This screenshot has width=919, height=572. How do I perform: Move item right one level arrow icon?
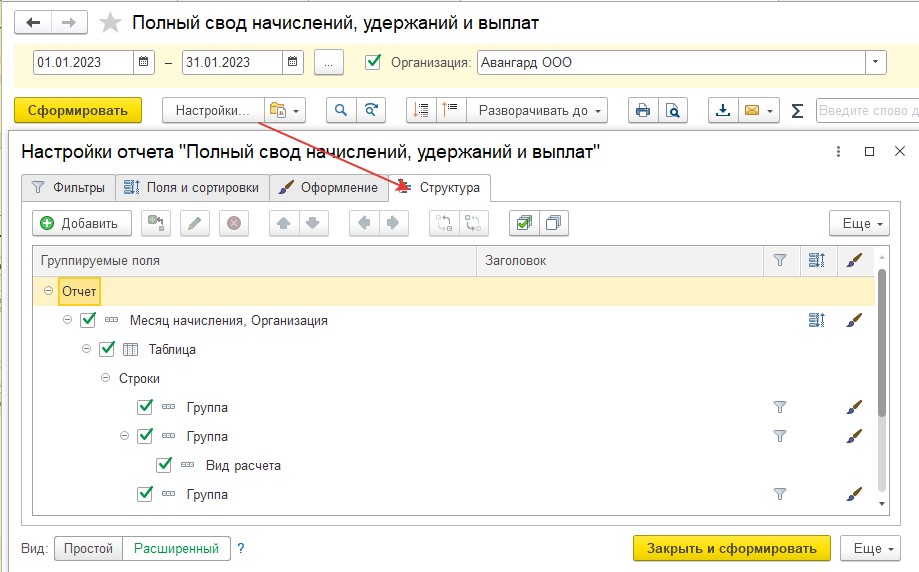[x=393, y=223]
